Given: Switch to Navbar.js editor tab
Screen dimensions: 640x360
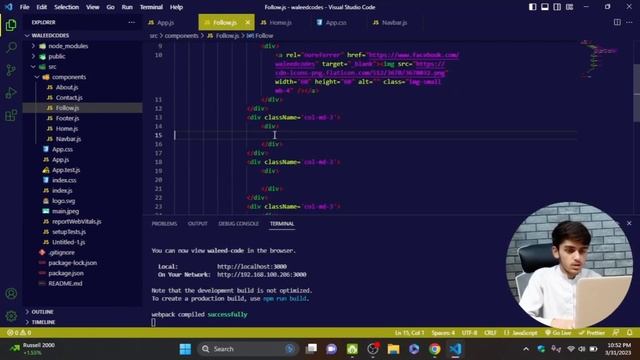Looking at the screenshot, I should tap(394, 22).
